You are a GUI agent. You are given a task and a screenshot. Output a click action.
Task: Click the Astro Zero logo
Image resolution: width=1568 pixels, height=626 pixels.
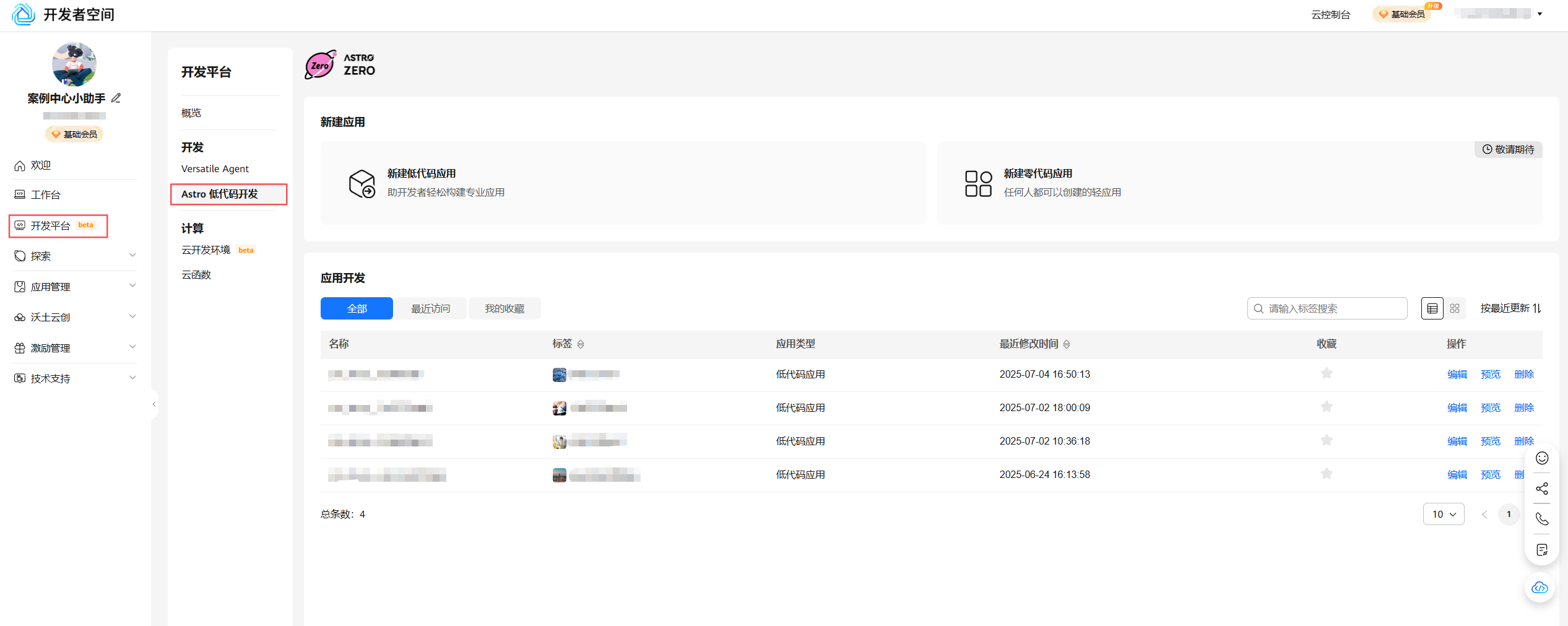click(x=340, y=65)
